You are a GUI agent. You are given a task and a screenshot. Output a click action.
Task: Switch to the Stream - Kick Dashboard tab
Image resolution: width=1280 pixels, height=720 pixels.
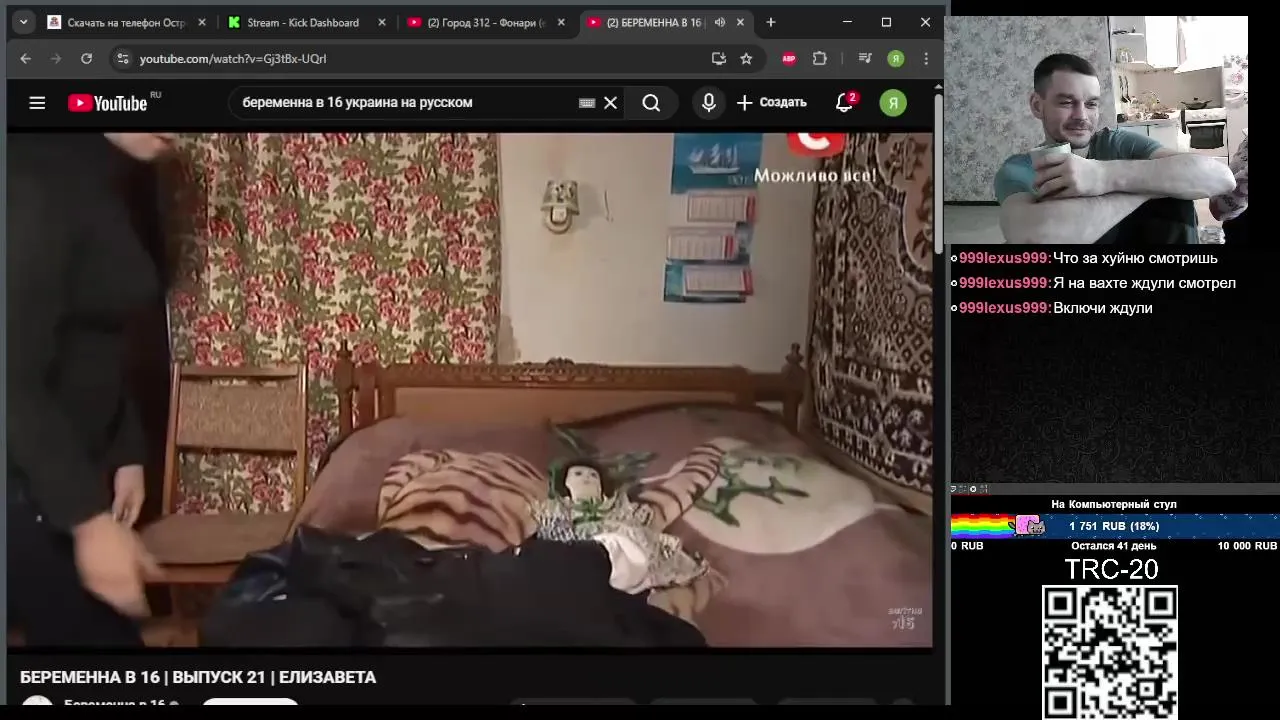306,22
